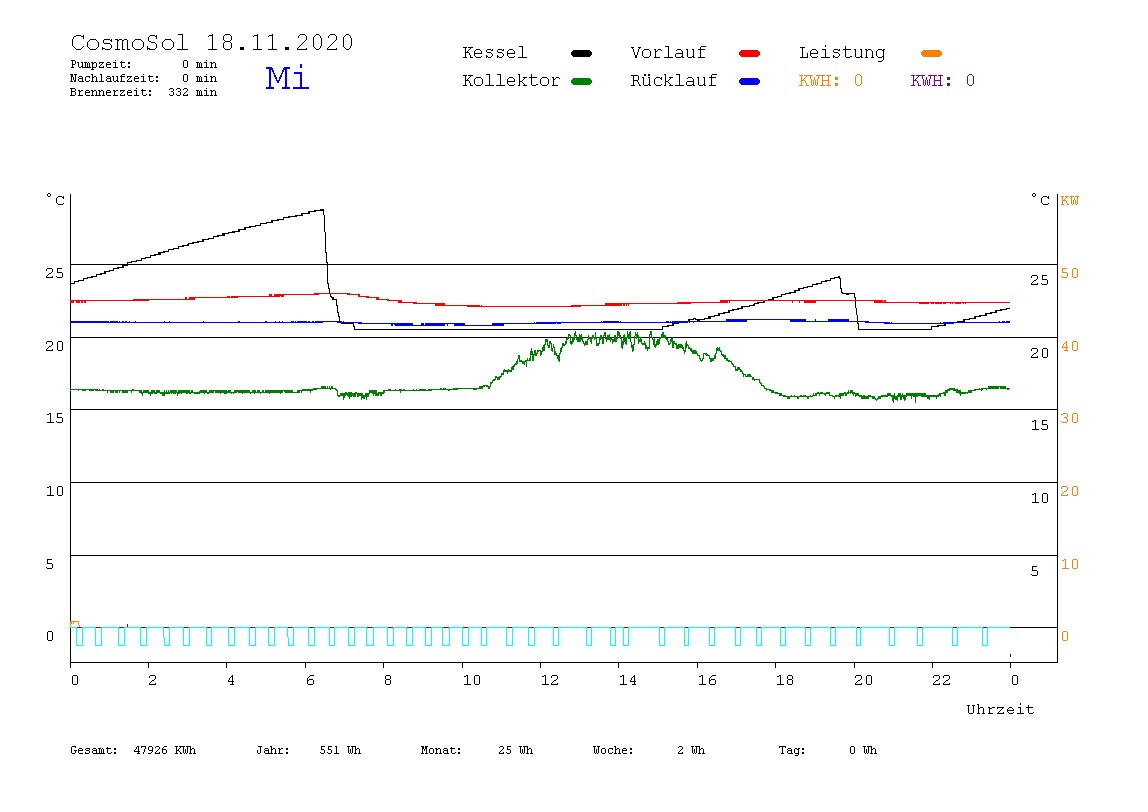Select the Brennerzeit 332 min line
This screenshot has width=1148, height=812.
tap(144, 92)
